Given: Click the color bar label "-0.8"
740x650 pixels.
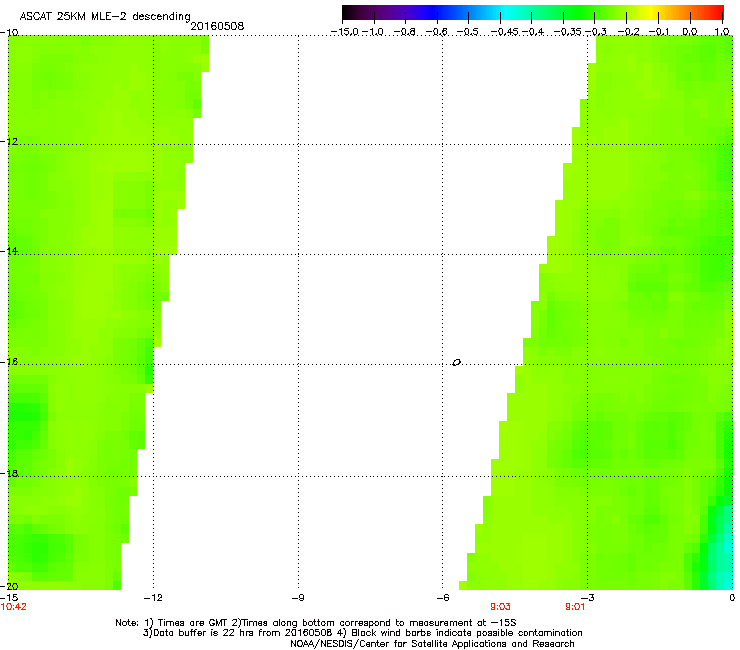Looking at the screenshot, I should pos(404,32).
